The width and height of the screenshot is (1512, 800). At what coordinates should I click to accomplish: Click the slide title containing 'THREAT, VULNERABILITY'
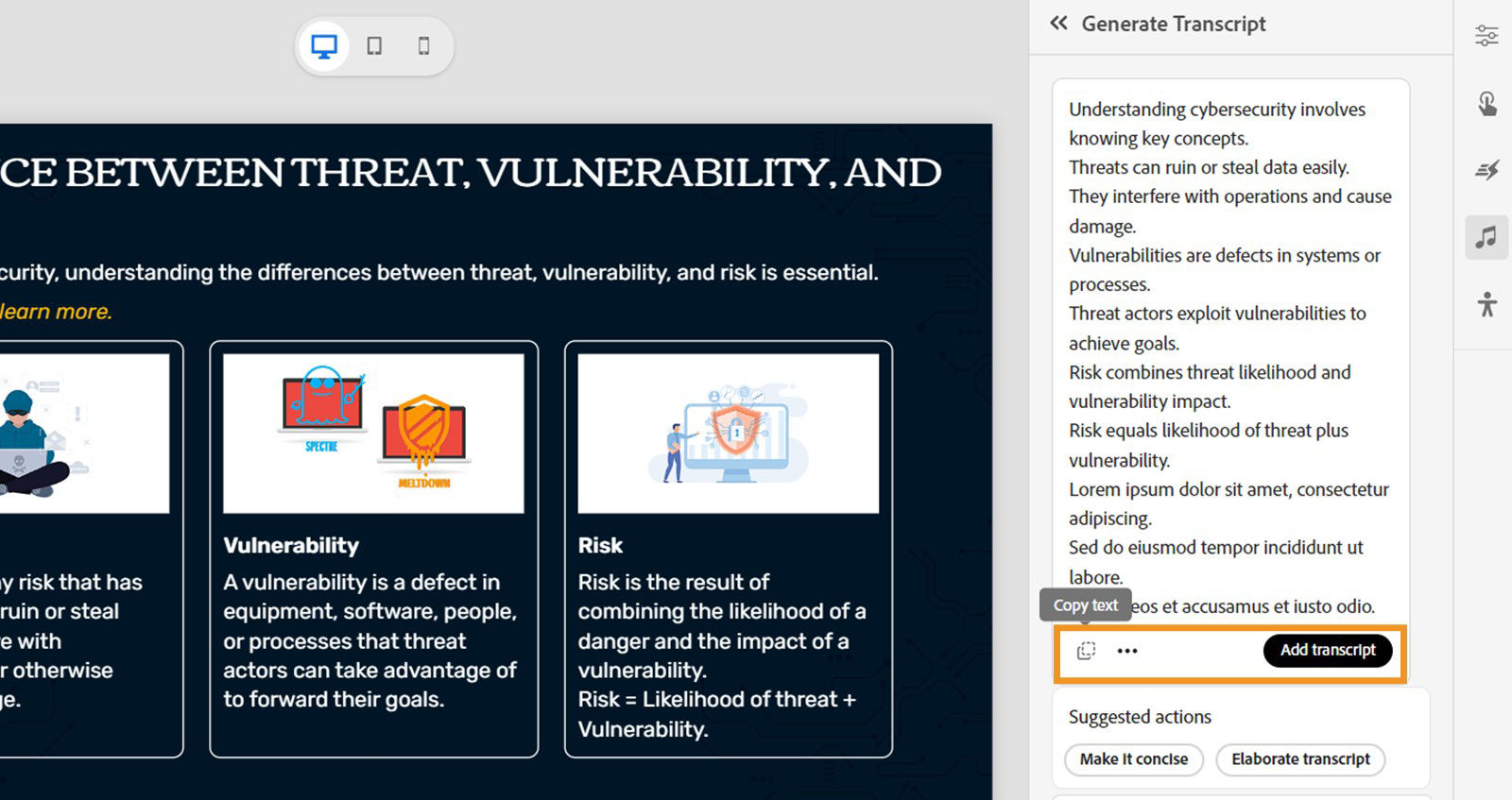pyautogui.click(x=471, y=173)
